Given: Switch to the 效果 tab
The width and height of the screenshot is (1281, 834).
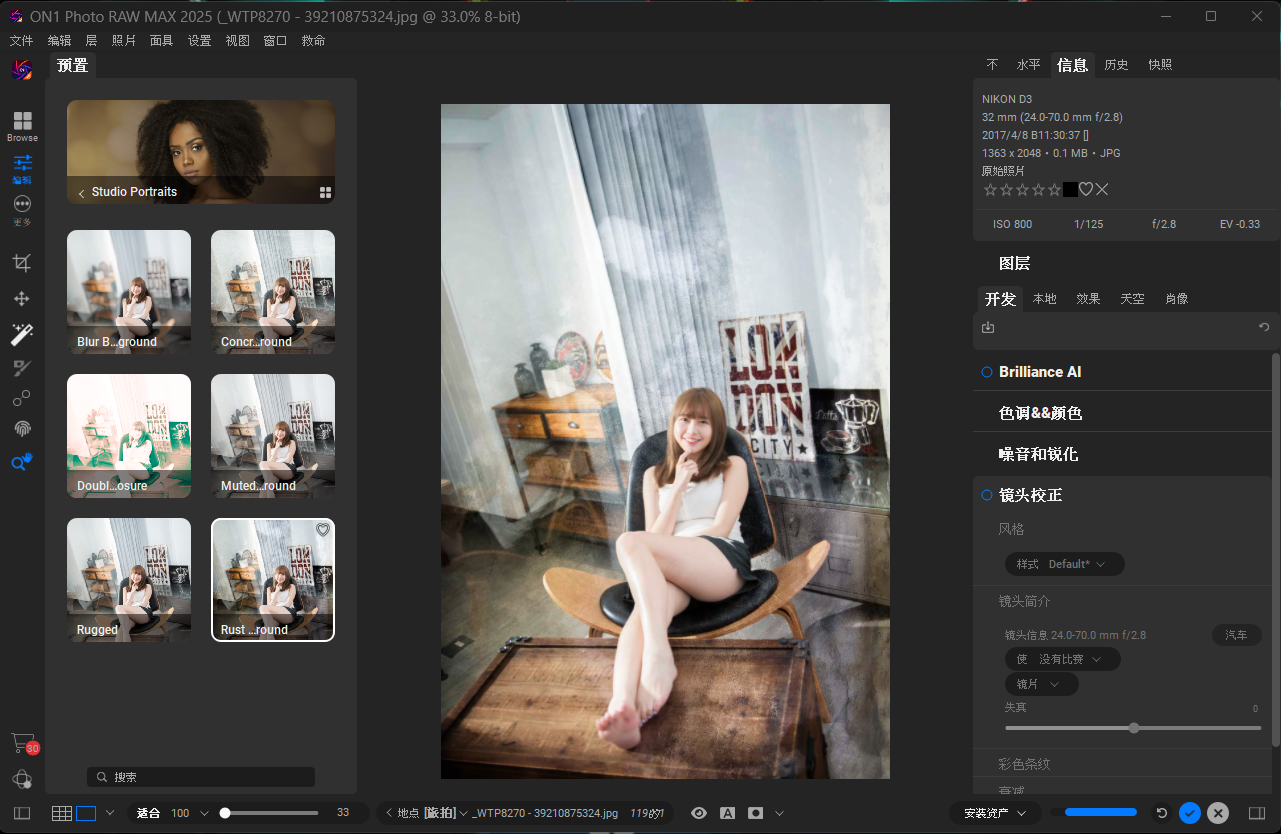Looking at the screenshot, I should [1088, 299].
